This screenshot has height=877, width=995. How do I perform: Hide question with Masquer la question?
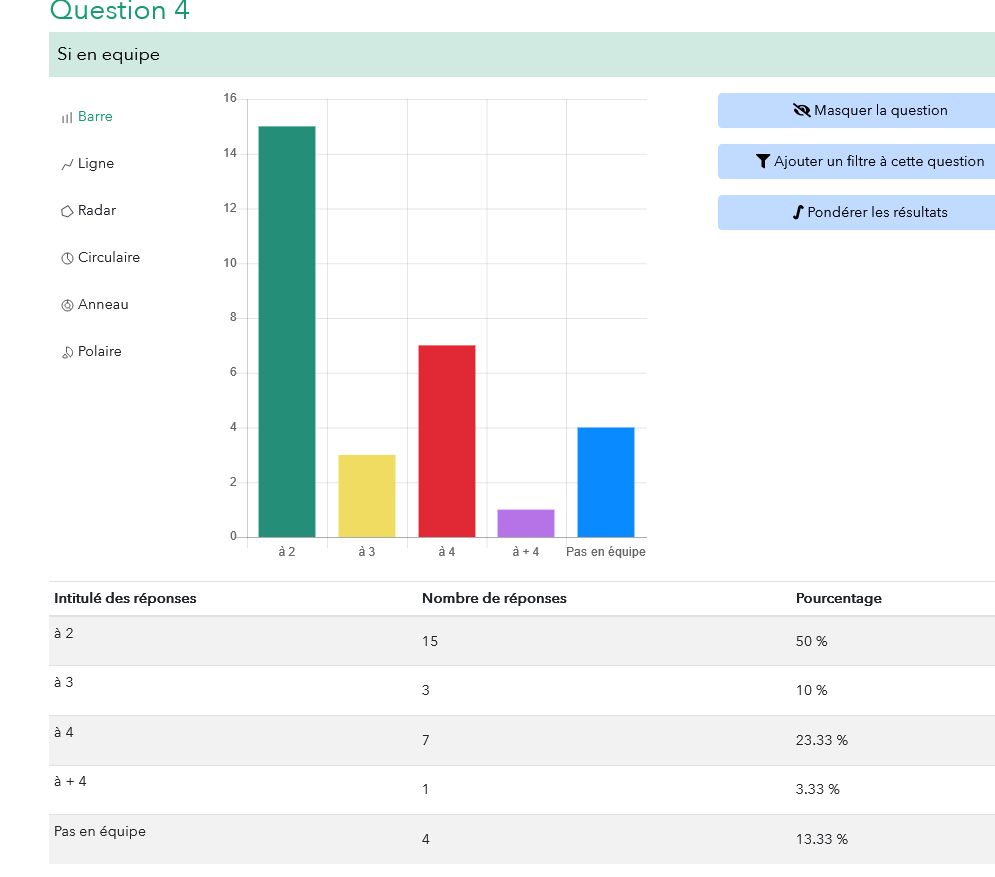pos(868,111)
